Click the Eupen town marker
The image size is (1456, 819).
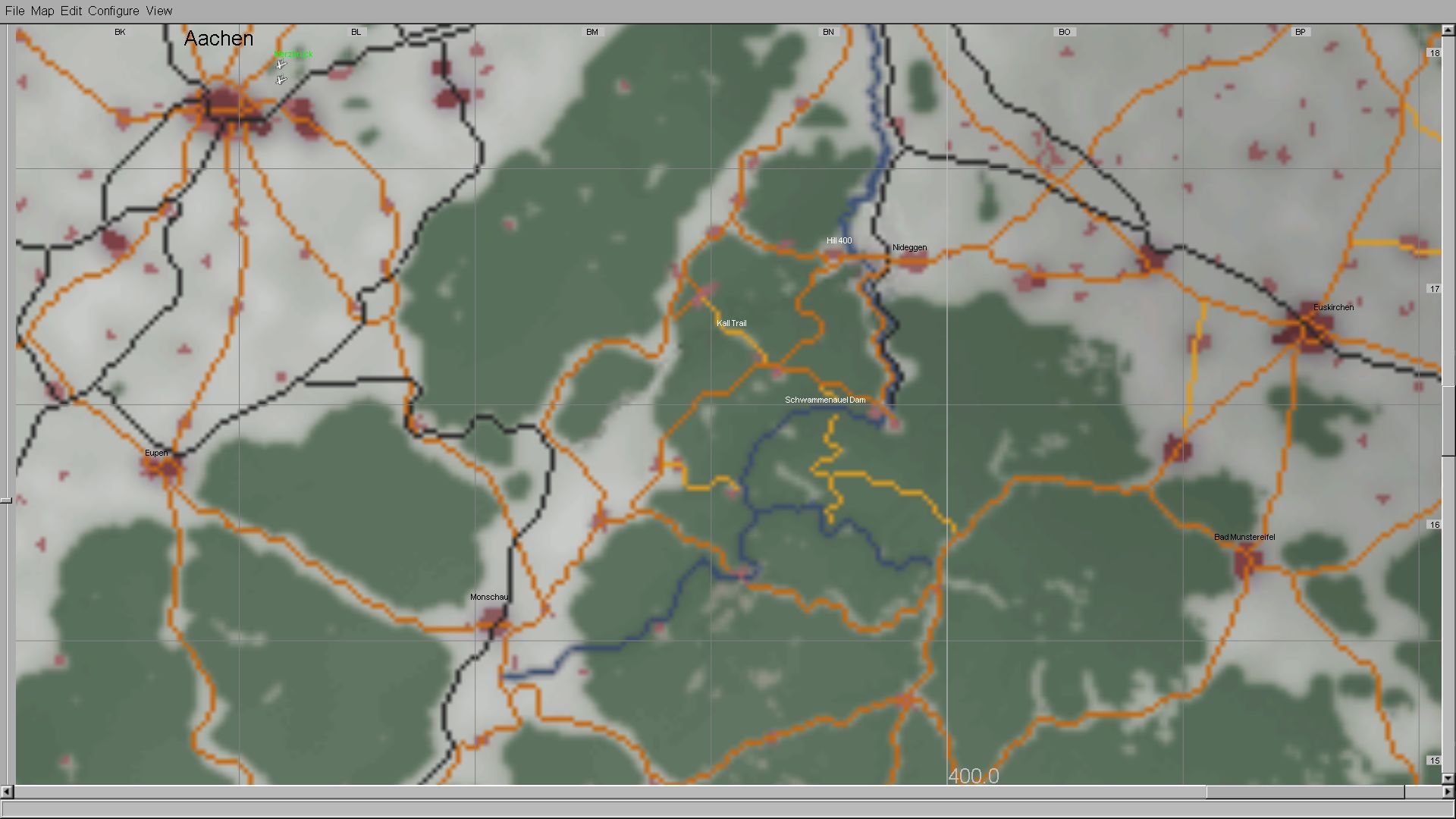(166, 469)
